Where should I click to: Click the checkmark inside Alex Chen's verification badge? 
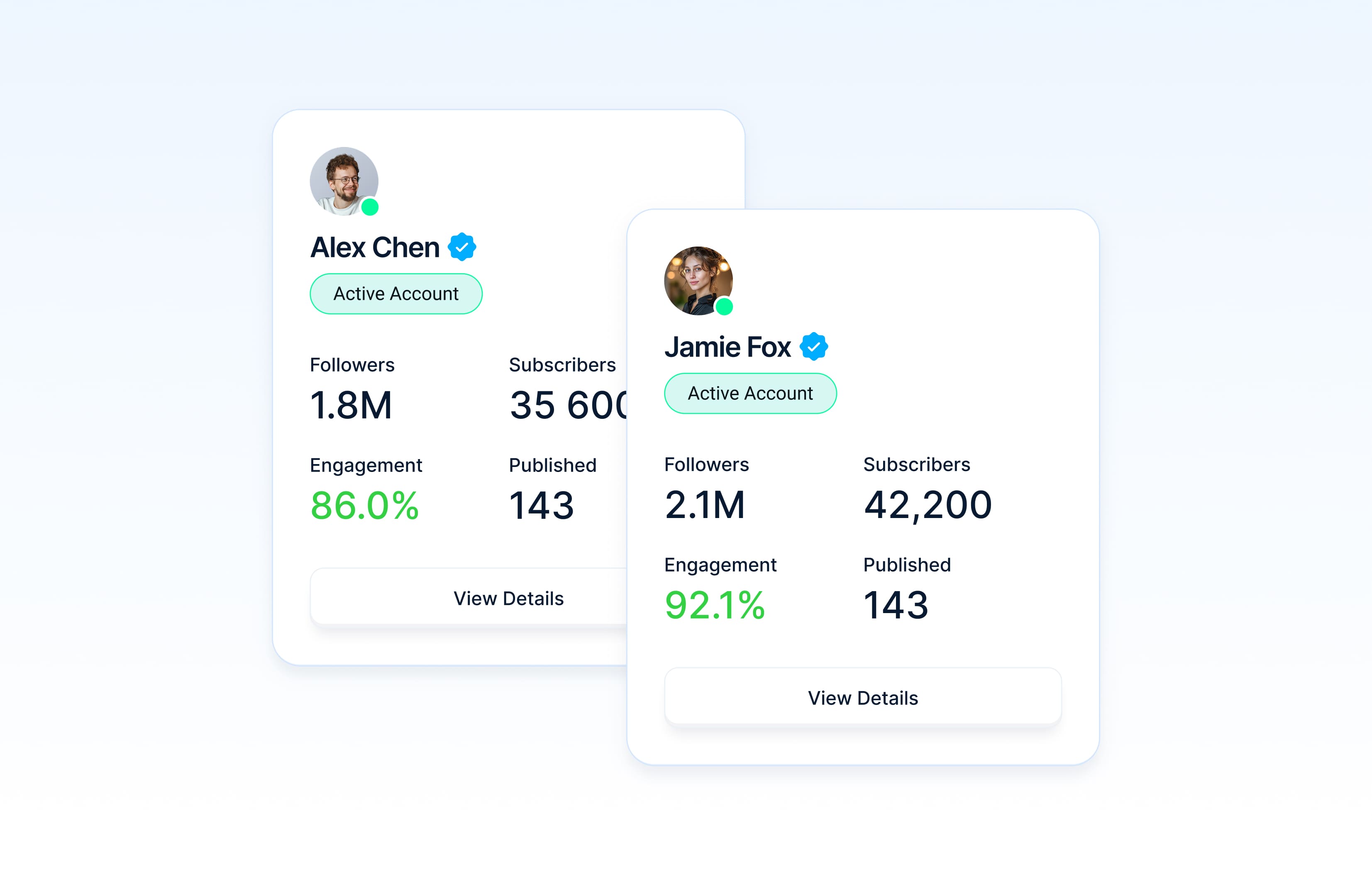tap(462, 246)
